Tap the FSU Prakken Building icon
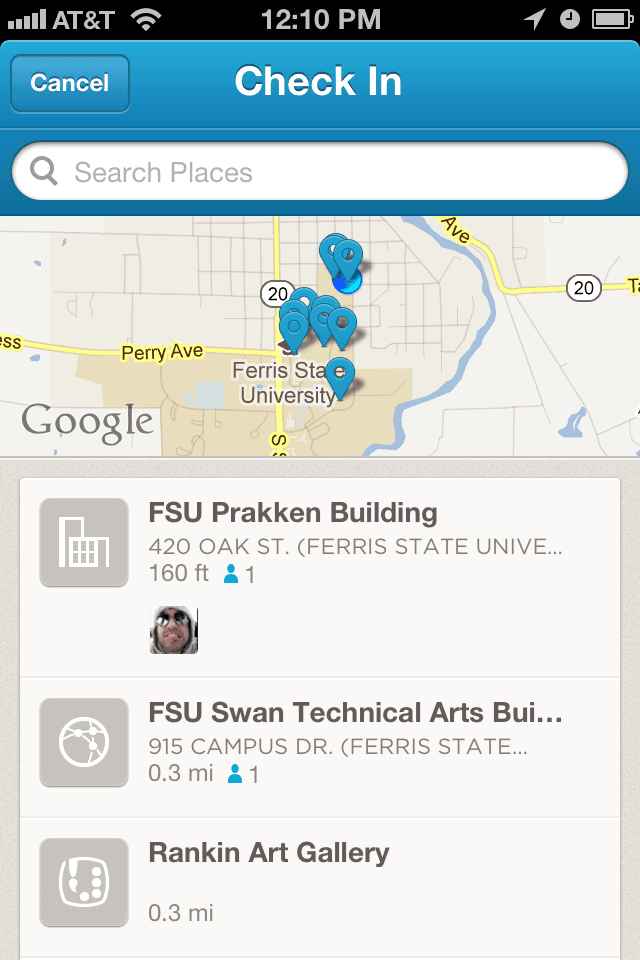 pyautogui.click(x=84, y=543)
